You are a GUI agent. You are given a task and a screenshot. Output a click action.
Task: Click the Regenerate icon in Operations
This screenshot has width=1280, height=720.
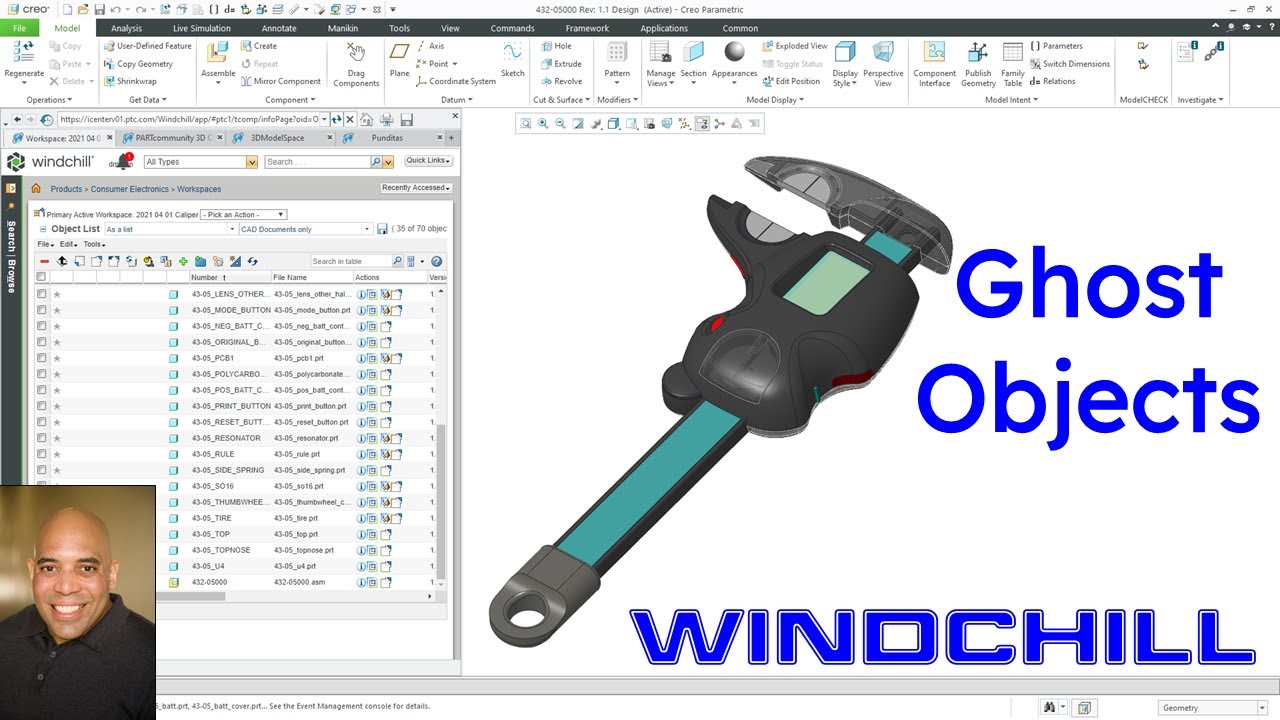click(23, 53)
